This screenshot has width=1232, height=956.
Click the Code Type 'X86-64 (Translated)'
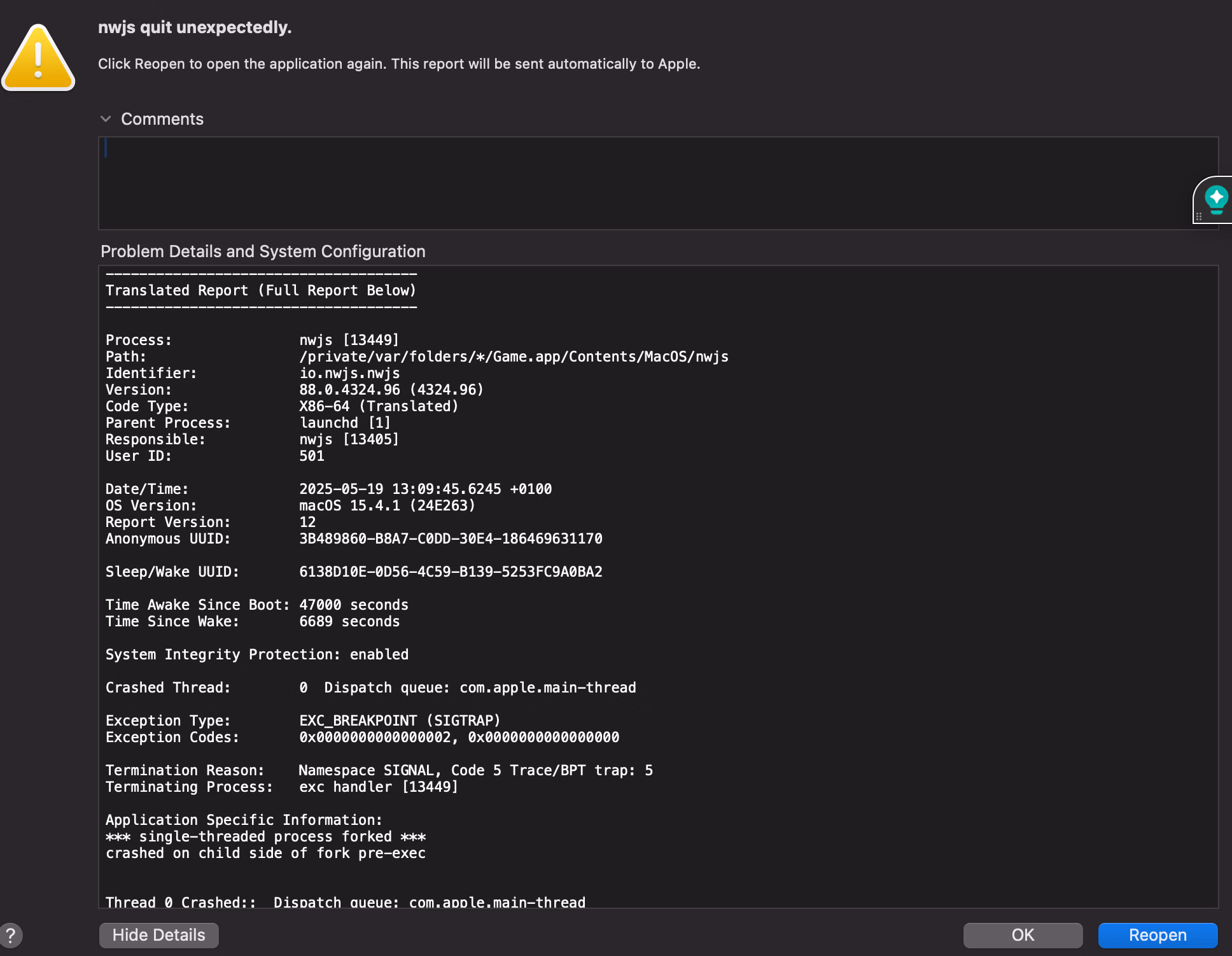379,406
